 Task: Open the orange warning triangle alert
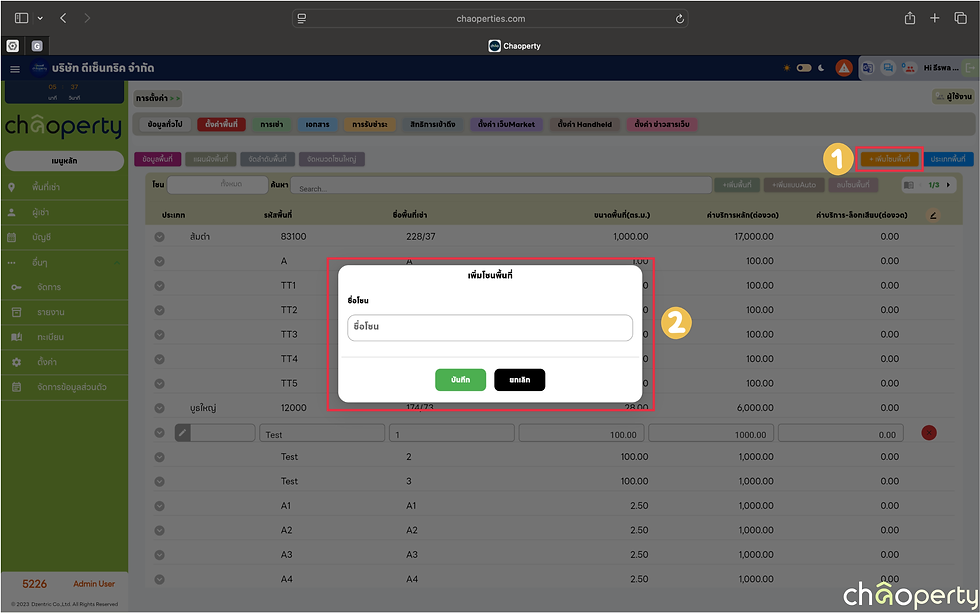point(844,67)
